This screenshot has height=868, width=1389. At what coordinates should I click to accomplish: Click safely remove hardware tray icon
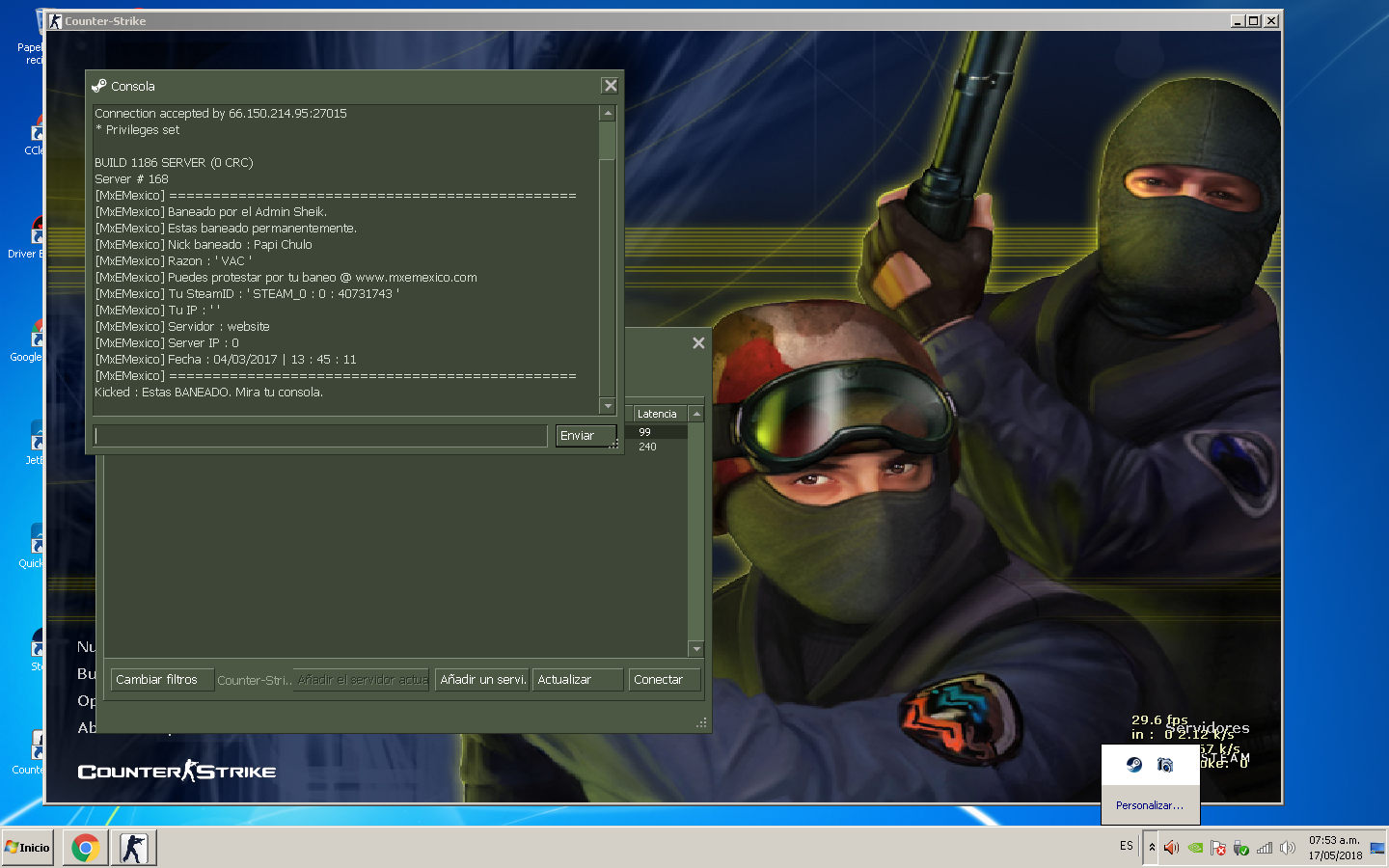click(x=1241, y=848)
